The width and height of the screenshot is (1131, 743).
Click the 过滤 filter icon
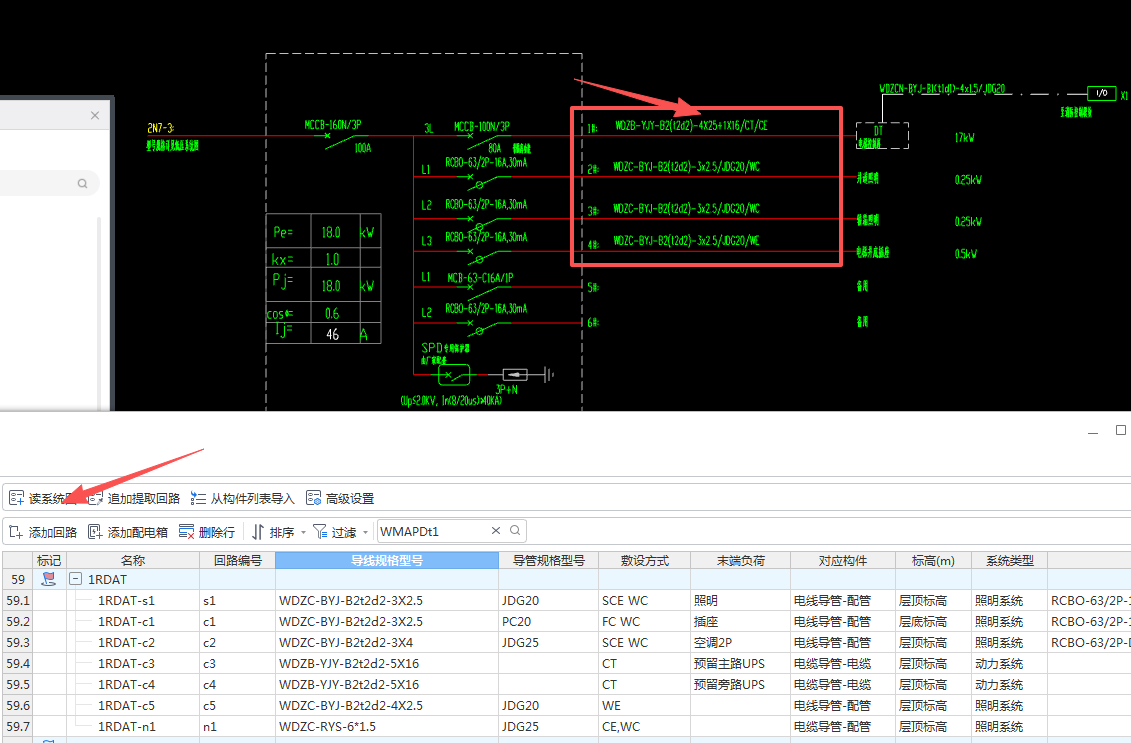click(320, 532)
